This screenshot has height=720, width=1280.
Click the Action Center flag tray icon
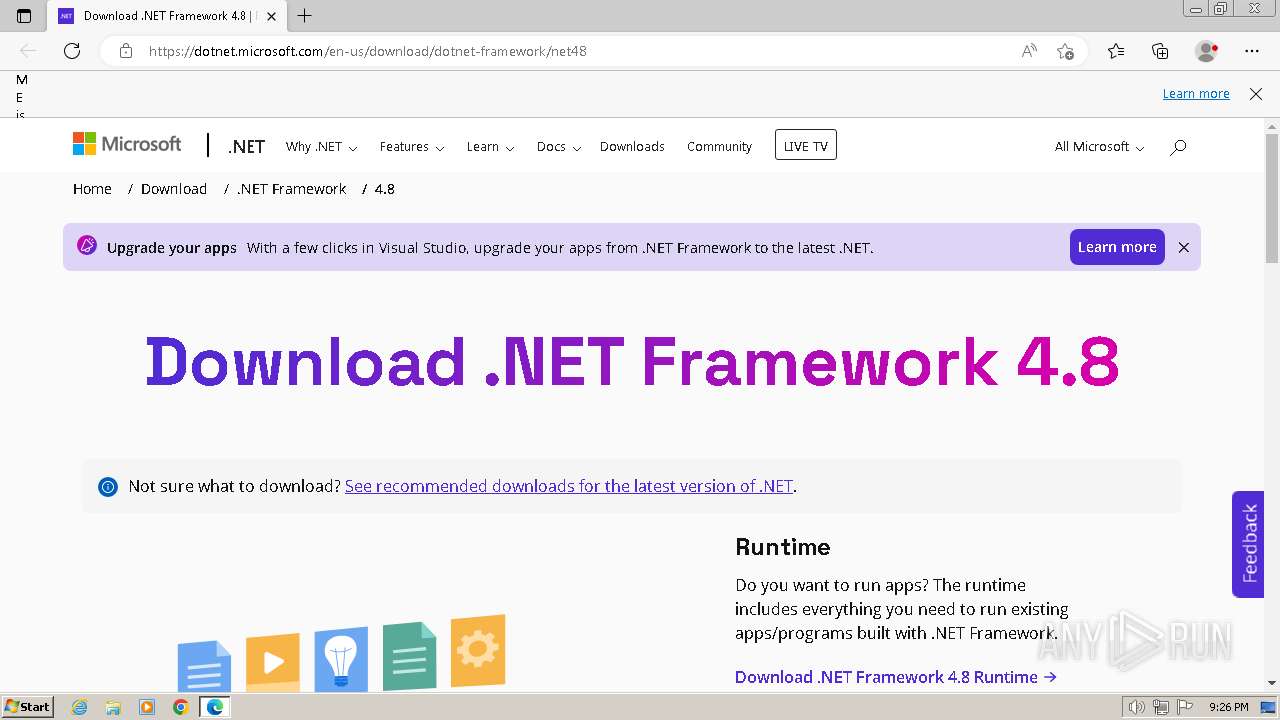coord(1184,707)
